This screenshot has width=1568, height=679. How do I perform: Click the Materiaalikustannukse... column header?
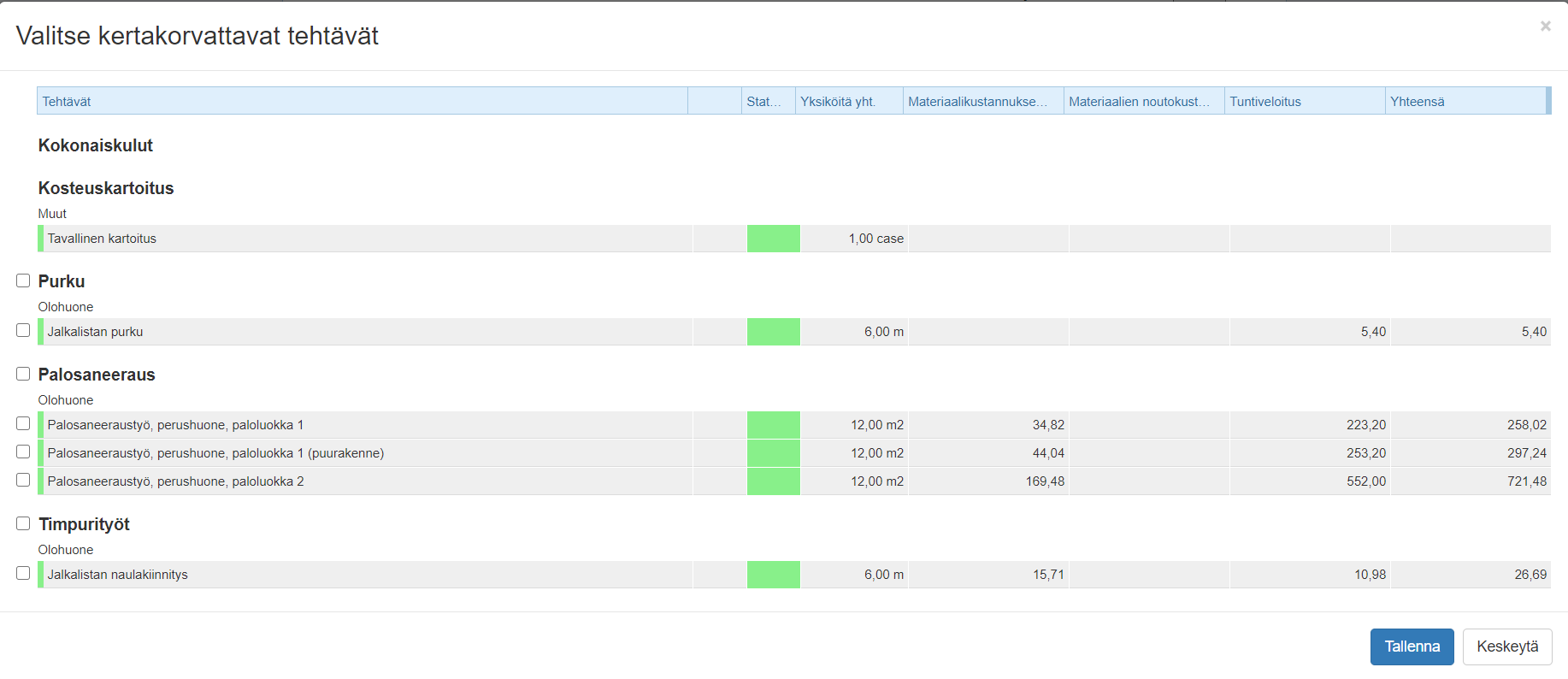pyautogui.click(x=982, y=101)
